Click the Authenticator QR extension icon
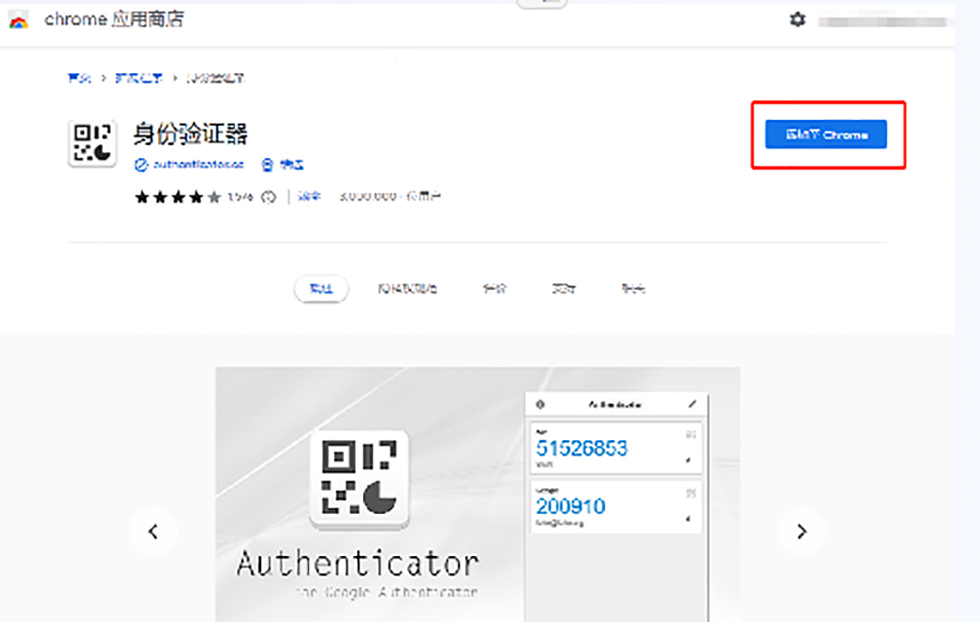This screenshot has height=622, width=980. pyautogui.click(x=92, y=144)
